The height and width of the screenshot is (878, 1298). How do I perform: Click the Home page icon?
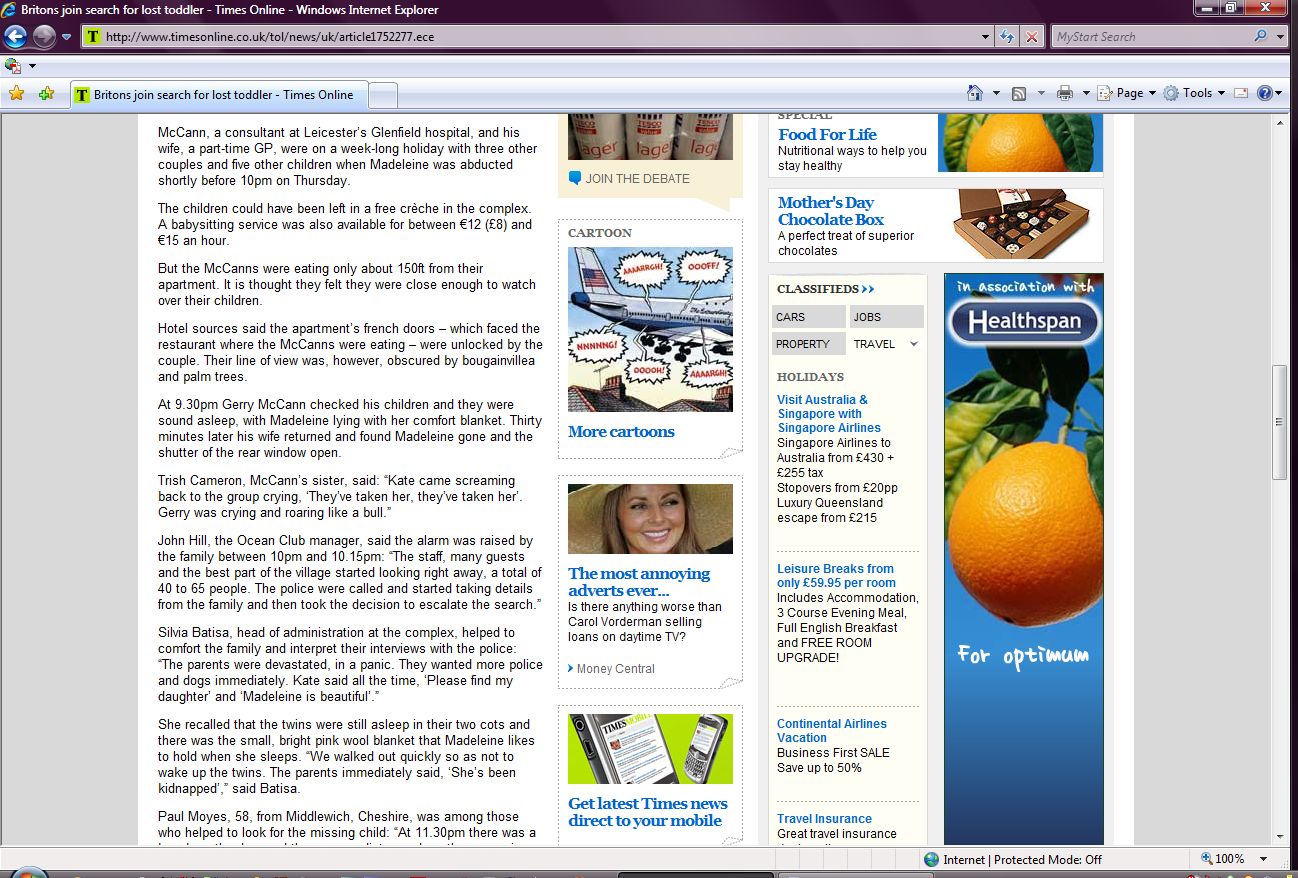point(975,93)
